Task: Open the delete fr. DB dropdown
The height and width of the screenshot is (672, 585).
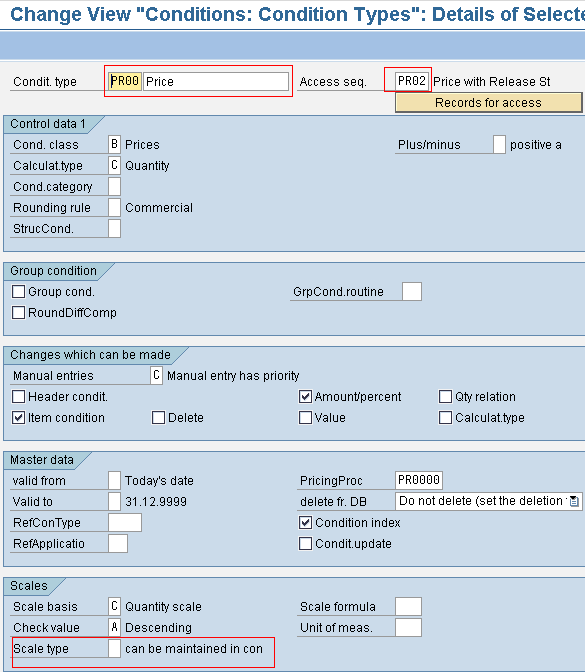Action: [488, 501]
